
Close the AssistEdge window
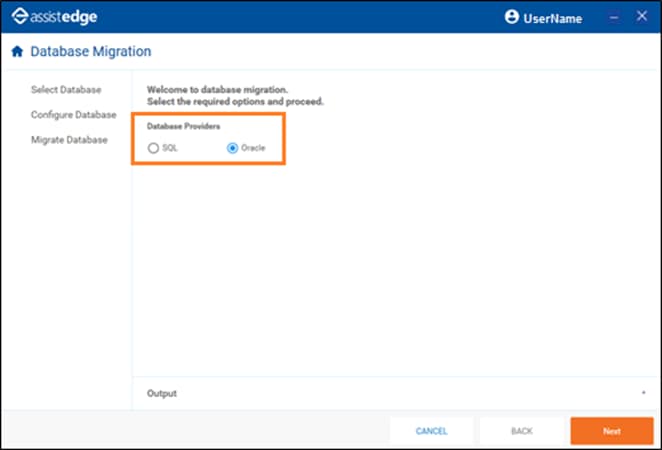642,16
